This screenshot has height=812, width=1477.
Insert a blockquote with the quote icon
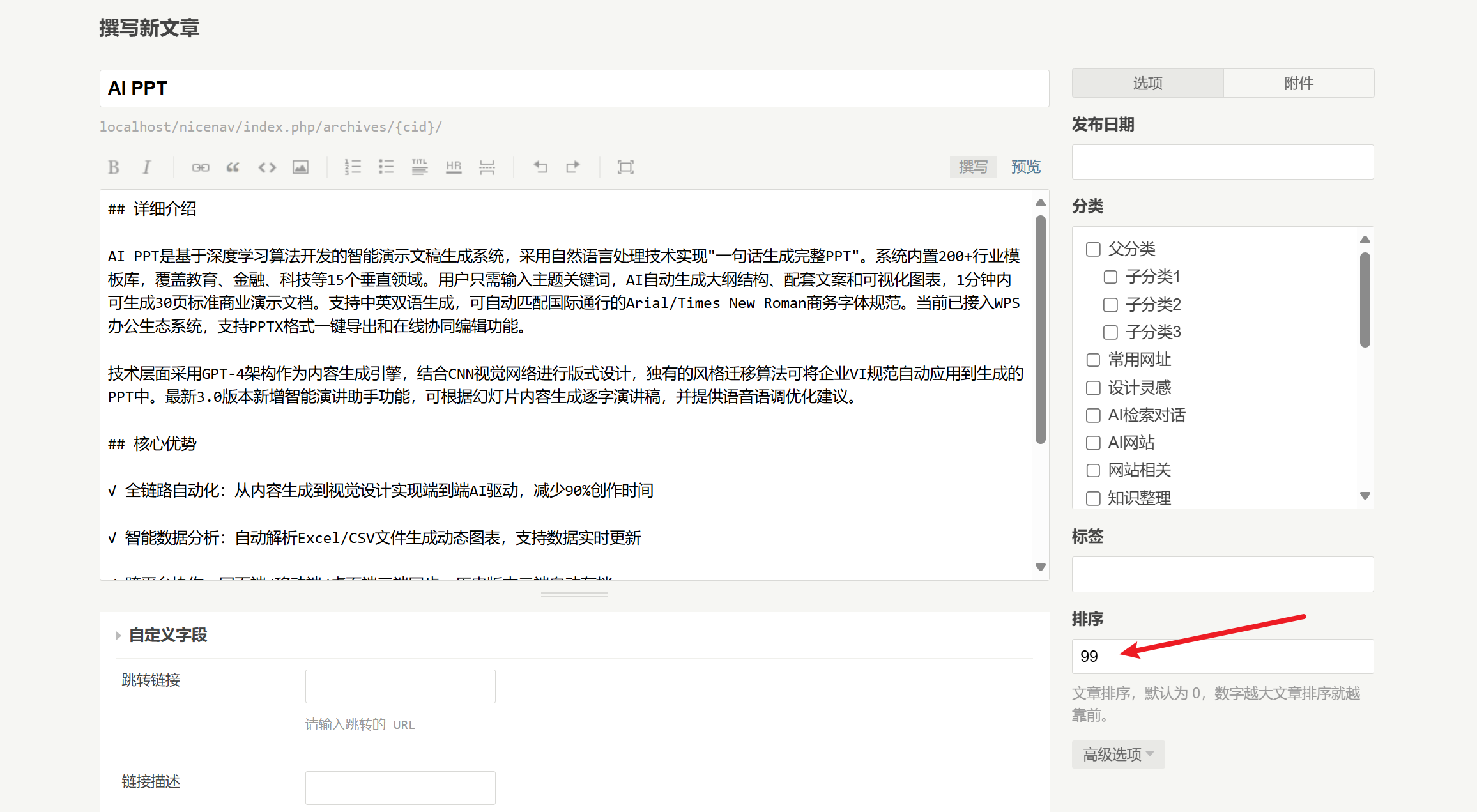pyautogui.click(x=233, y=167)
